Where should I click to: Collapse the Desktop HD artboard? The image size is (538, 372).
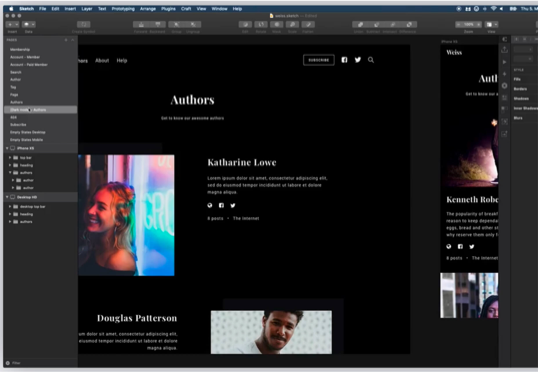7,197
